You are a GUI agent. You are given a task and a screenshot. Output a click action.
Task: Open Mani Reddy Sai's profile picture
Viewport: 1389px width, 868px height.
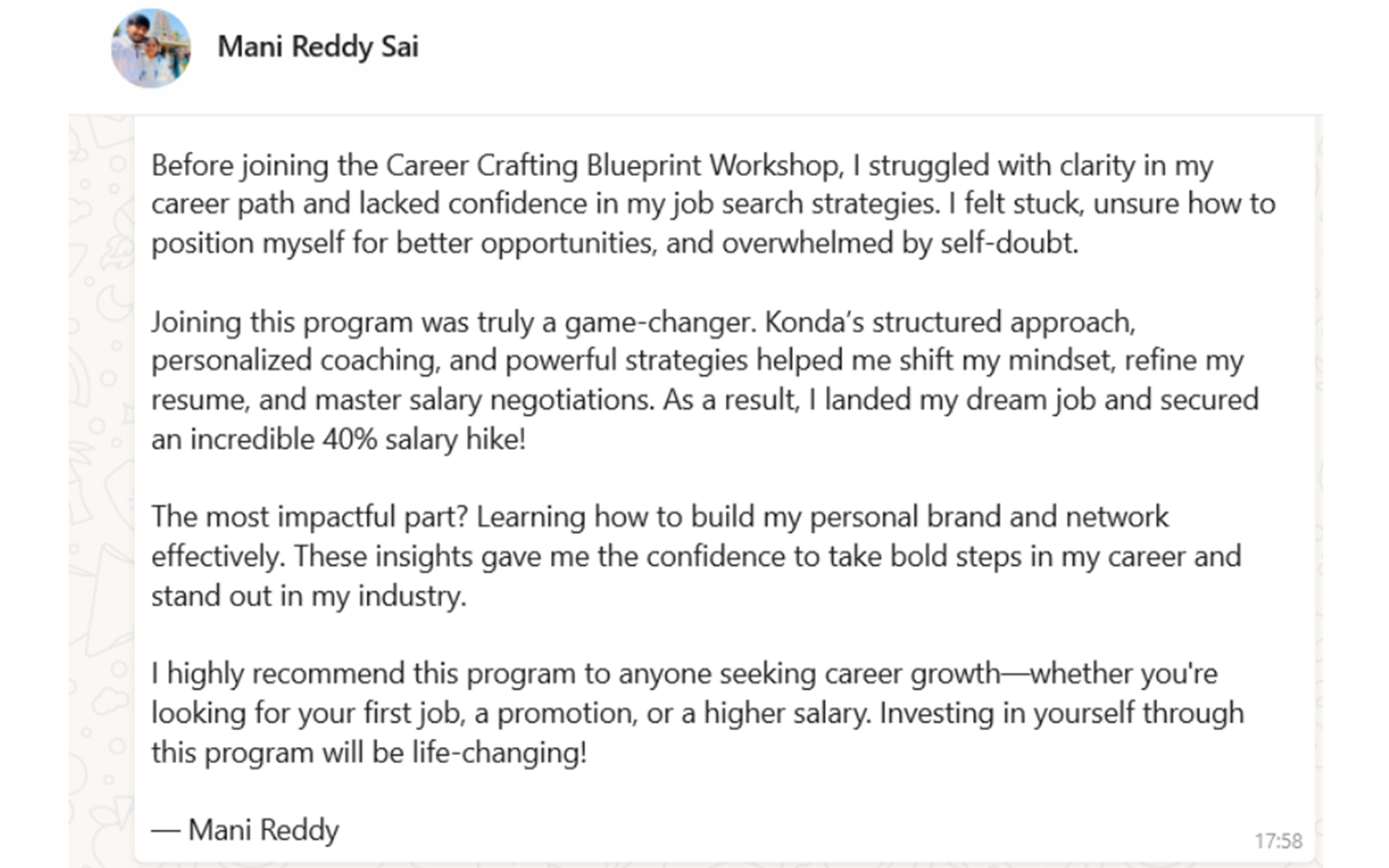pos(151,49)
